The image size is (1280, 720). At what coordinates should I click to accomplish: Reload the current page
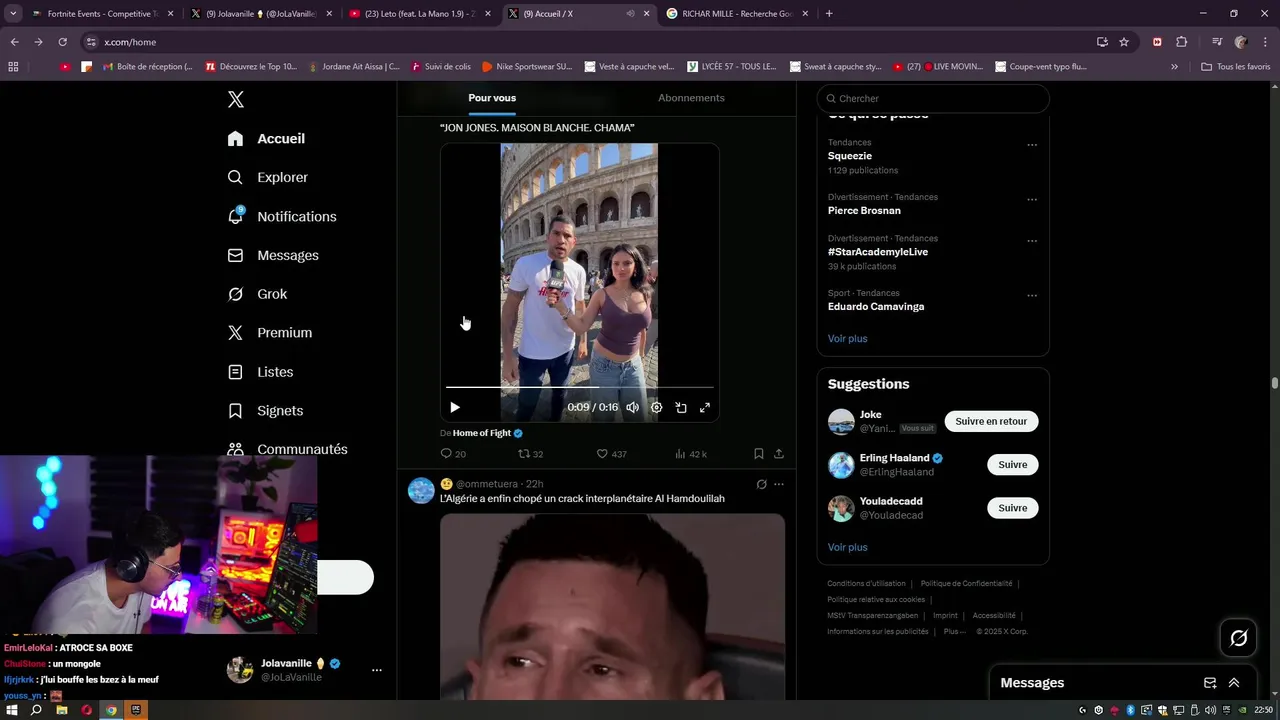point(62,42)
